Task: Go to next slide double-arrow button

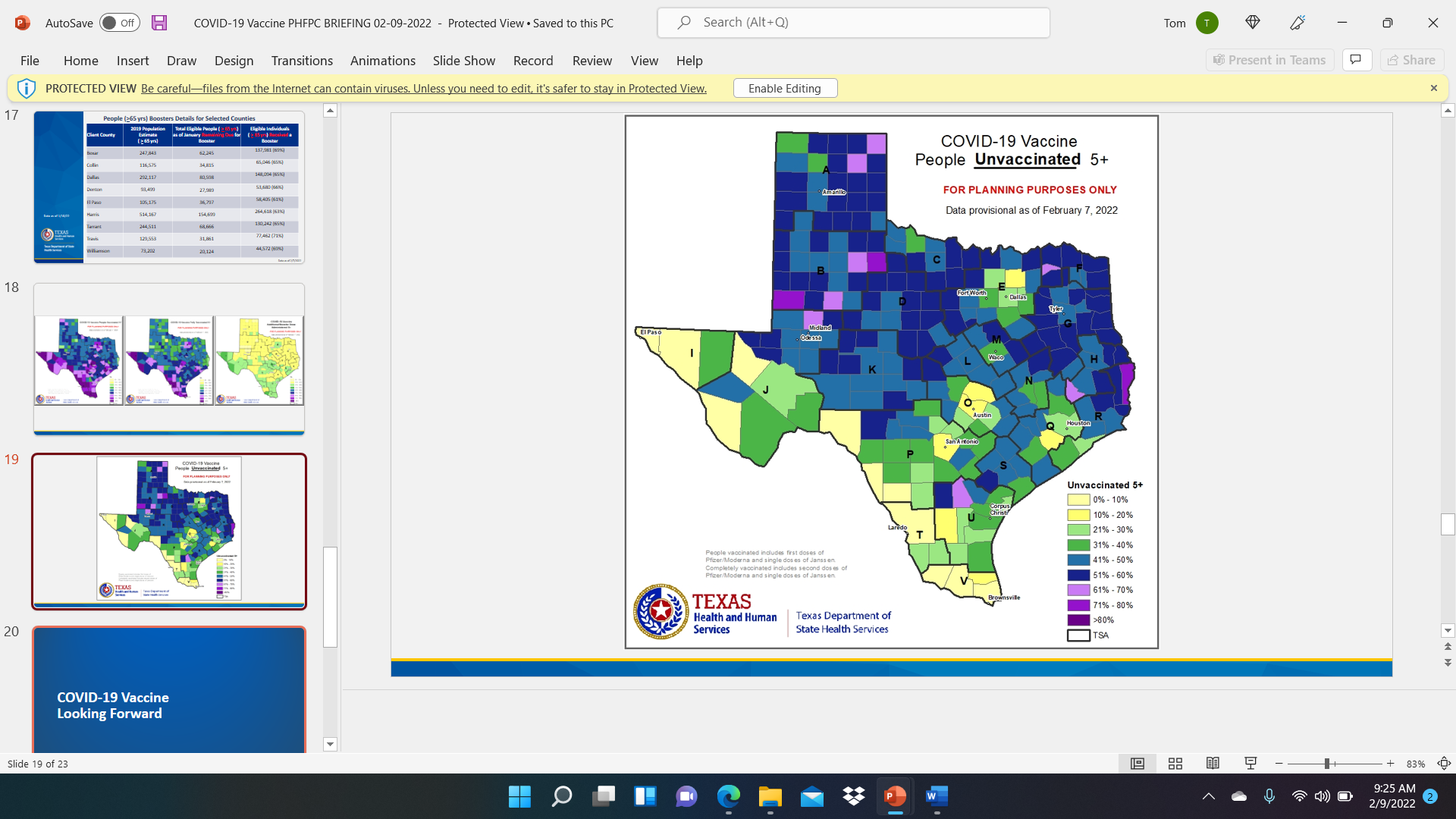Action: pos(1448,663)
